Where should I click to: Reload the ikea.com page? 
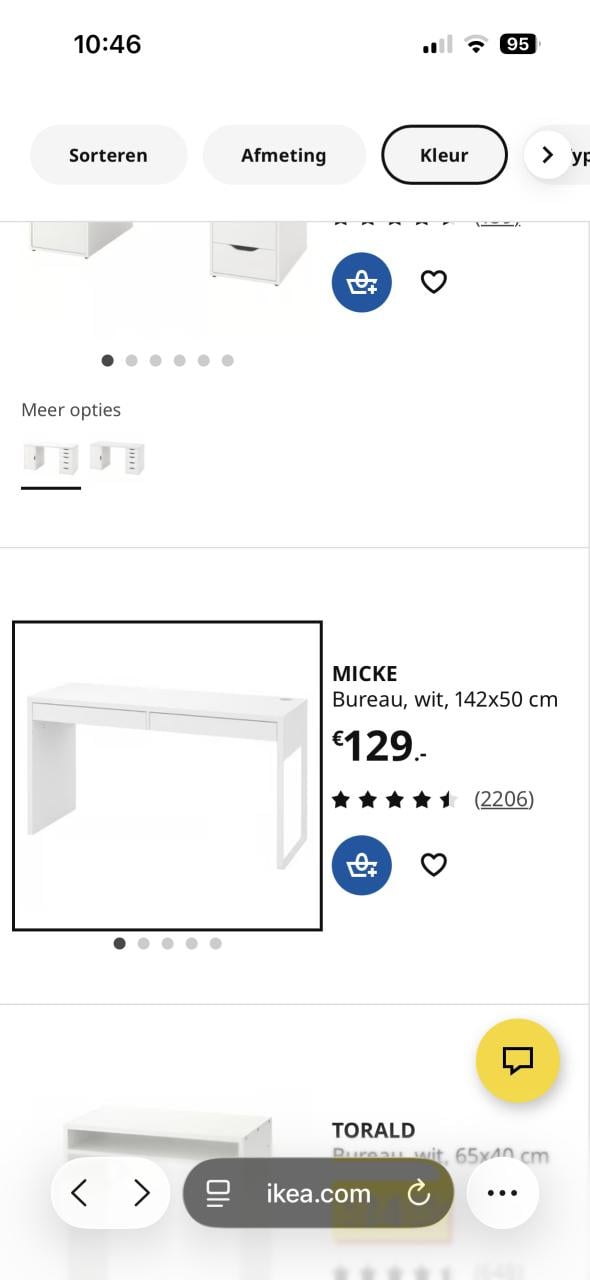click(419, 1192)
